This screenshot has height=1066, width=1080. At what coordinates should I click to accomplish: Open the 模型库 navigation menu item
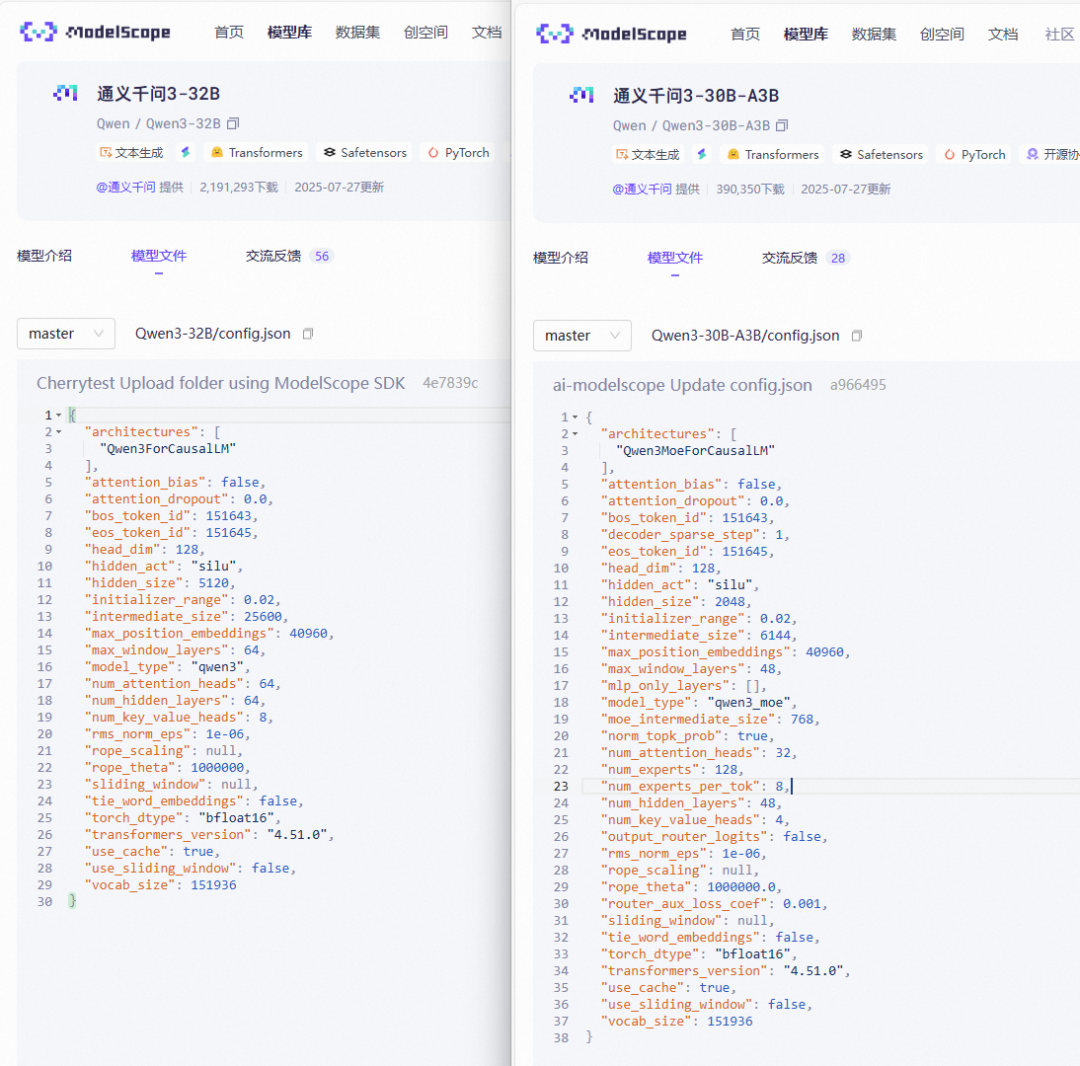[289, 31]
